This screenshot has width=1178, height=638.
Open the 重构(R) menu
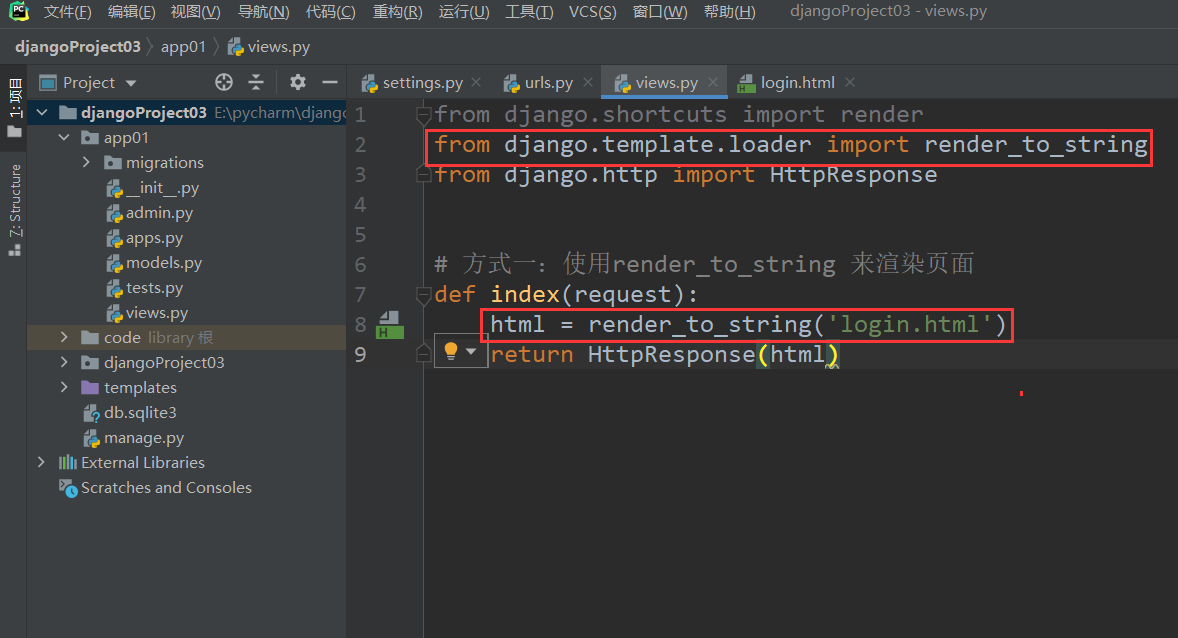[x=397, y=12]
